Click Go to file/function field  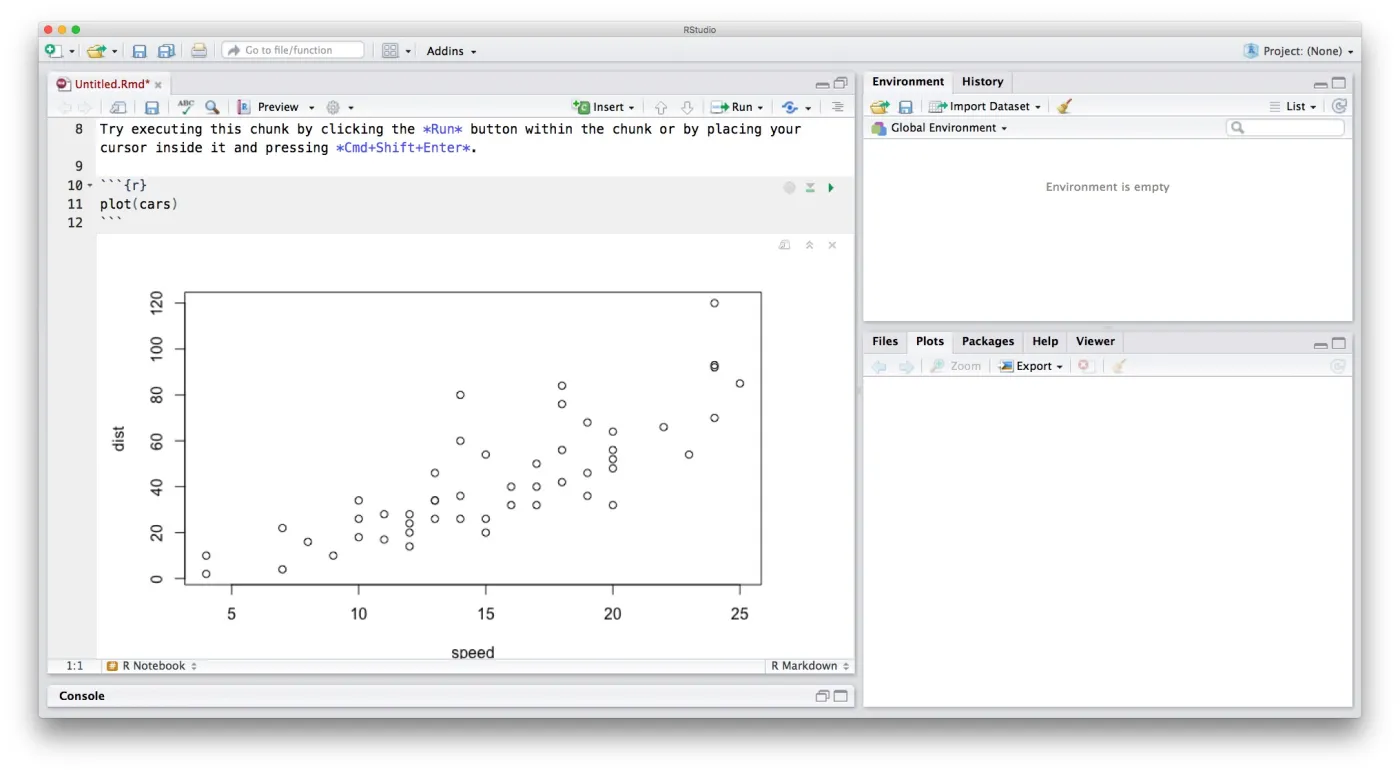(x=293, y=50)
